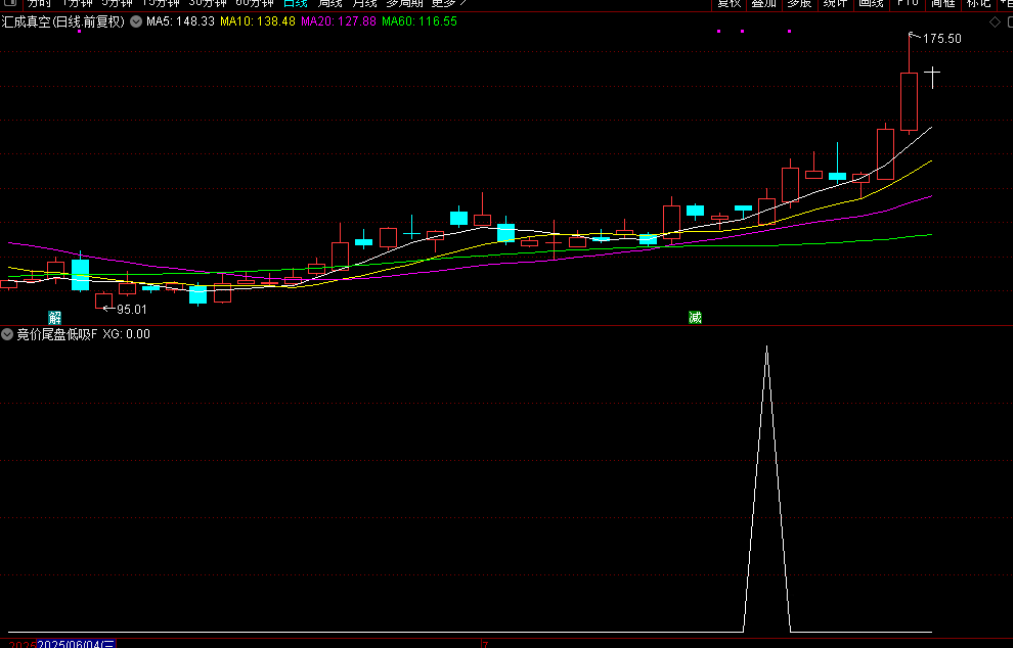Switch to the 周线 weekly period tab

(x=330, y=4)
